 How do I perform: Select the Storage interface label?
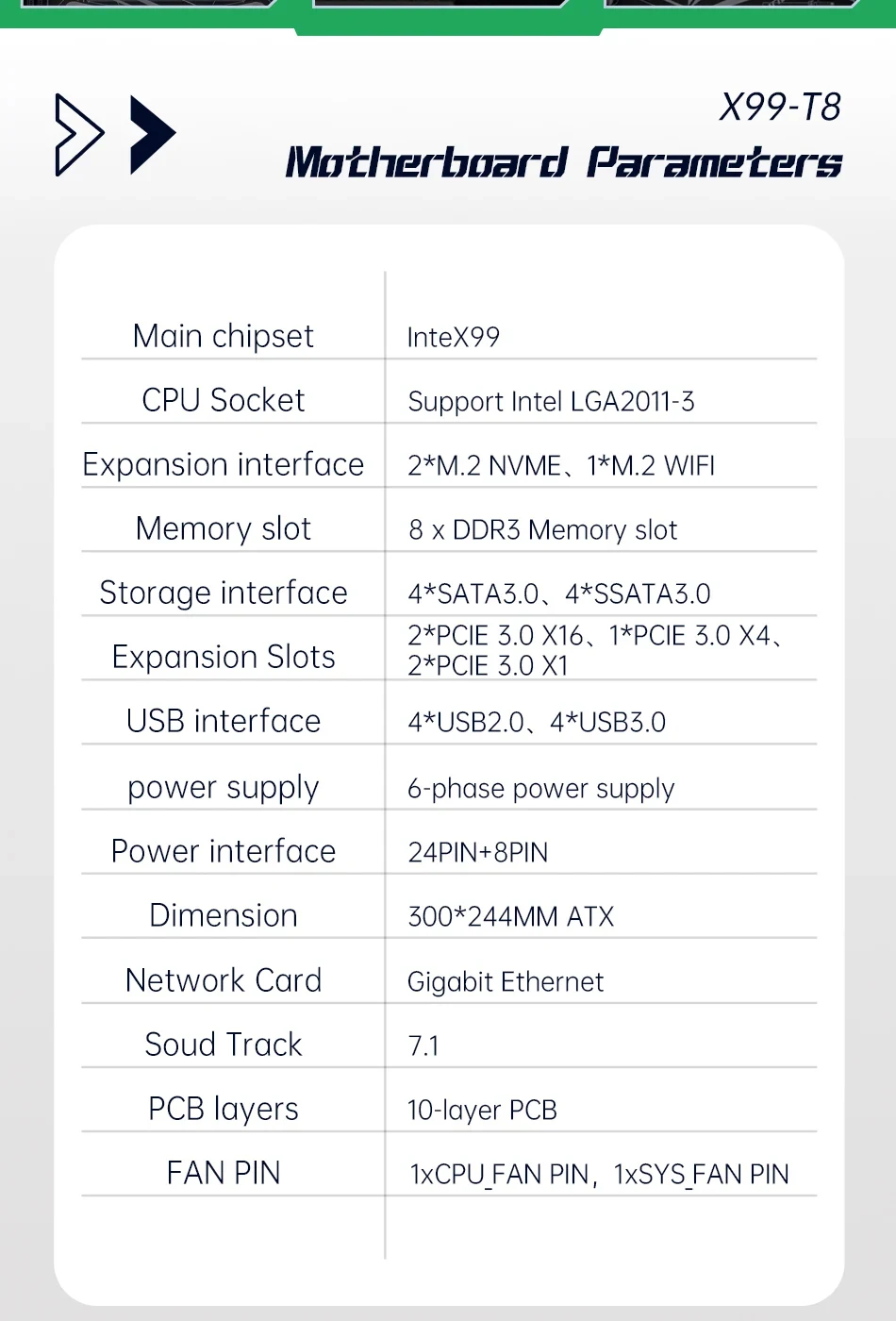pos(224,594)
